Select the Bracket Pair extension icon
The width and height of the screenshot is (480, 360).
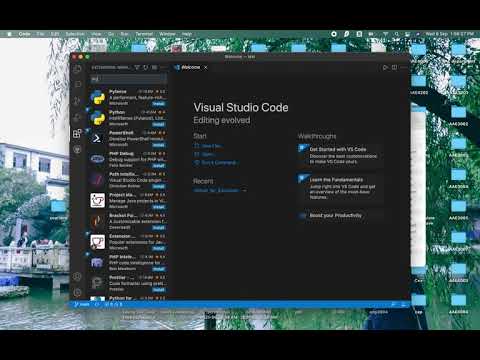point(98,221)
